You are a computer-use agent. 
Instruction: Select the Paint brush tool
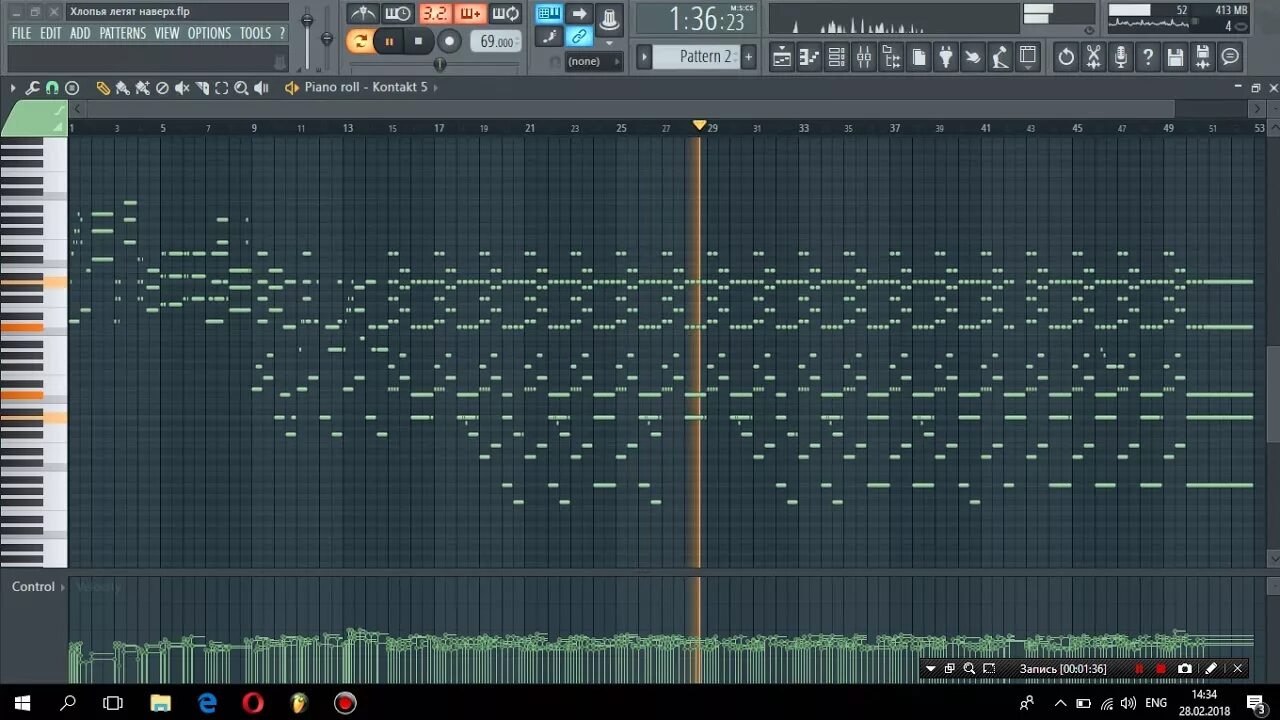tap(122, 88)
